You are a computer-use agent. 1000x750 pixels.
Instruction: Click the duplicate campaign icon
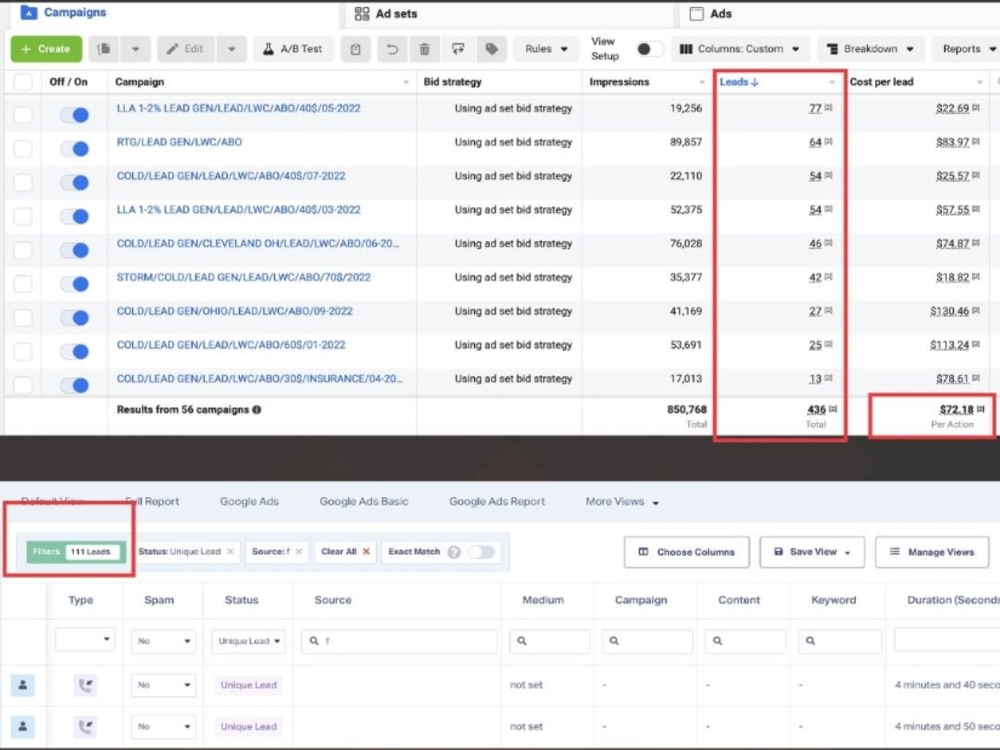104,49
